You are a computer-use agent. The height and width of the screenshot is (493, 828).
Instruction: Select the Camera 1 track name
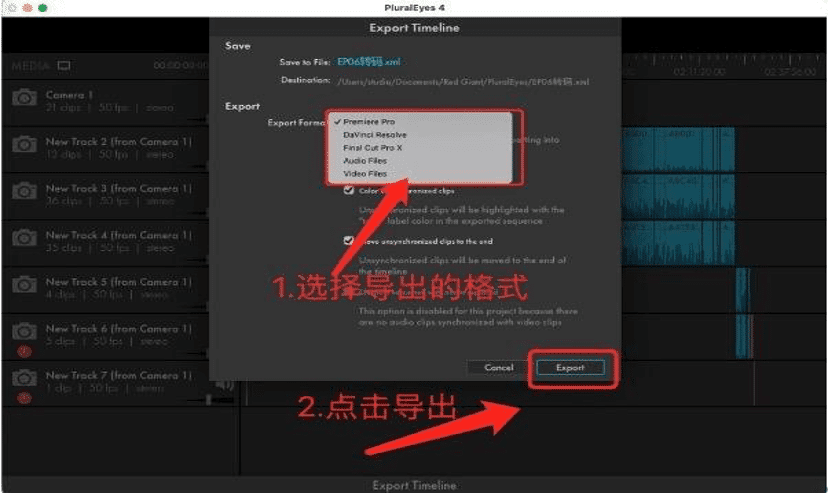69,95
